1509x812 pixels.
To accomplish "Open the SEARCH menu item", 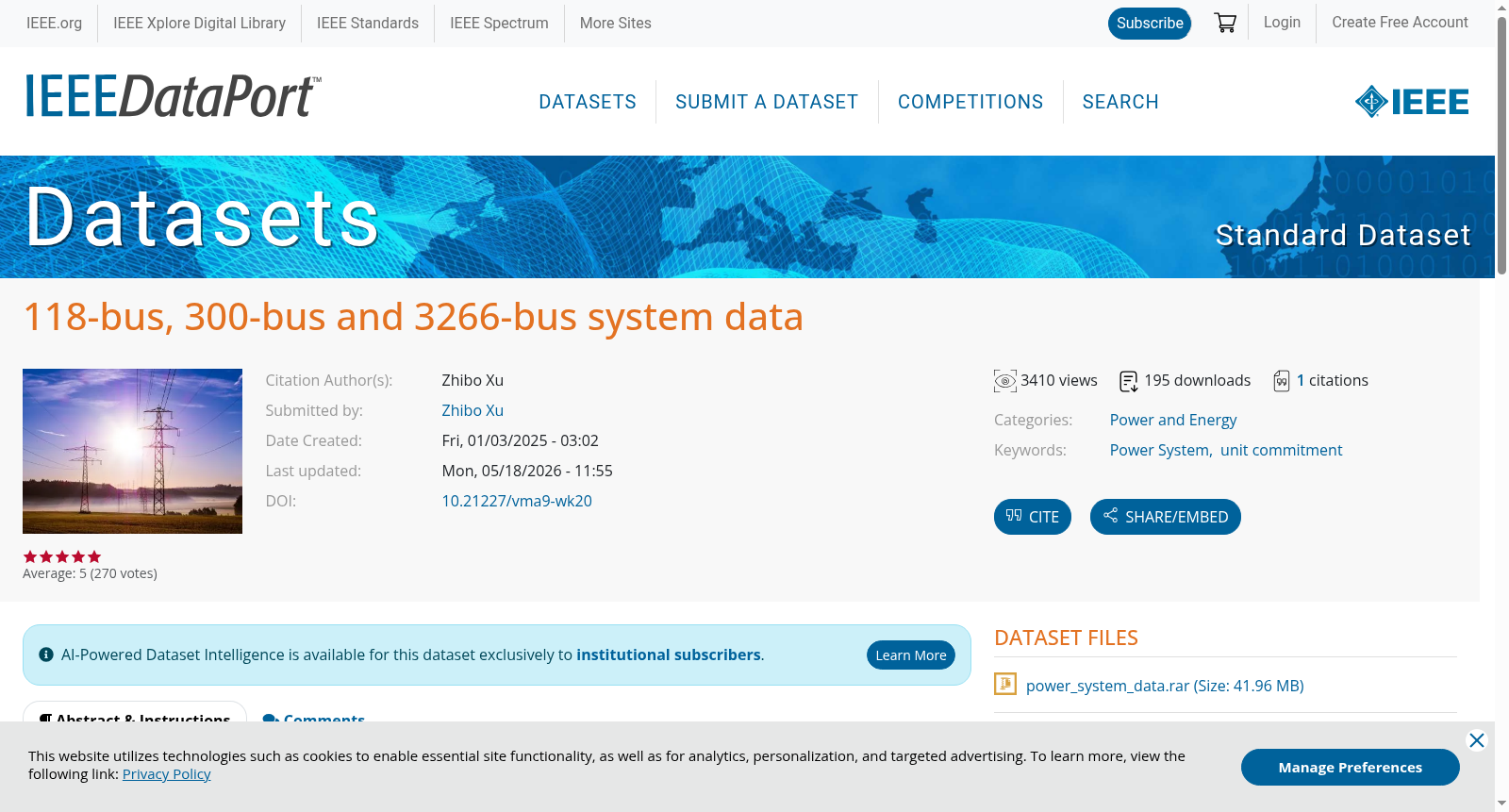I will (1120, 102).
